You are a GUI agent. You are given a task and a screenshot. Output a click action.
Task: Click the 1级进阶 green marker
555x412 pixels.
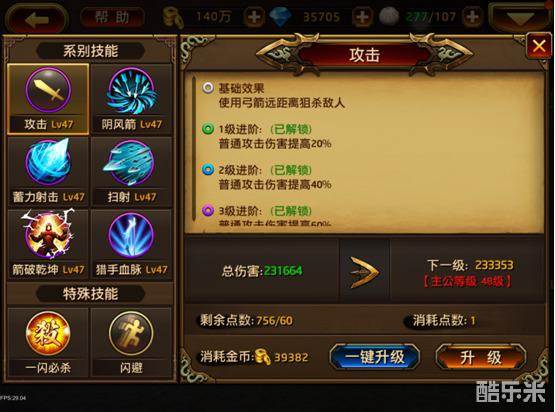pos(208,129)
